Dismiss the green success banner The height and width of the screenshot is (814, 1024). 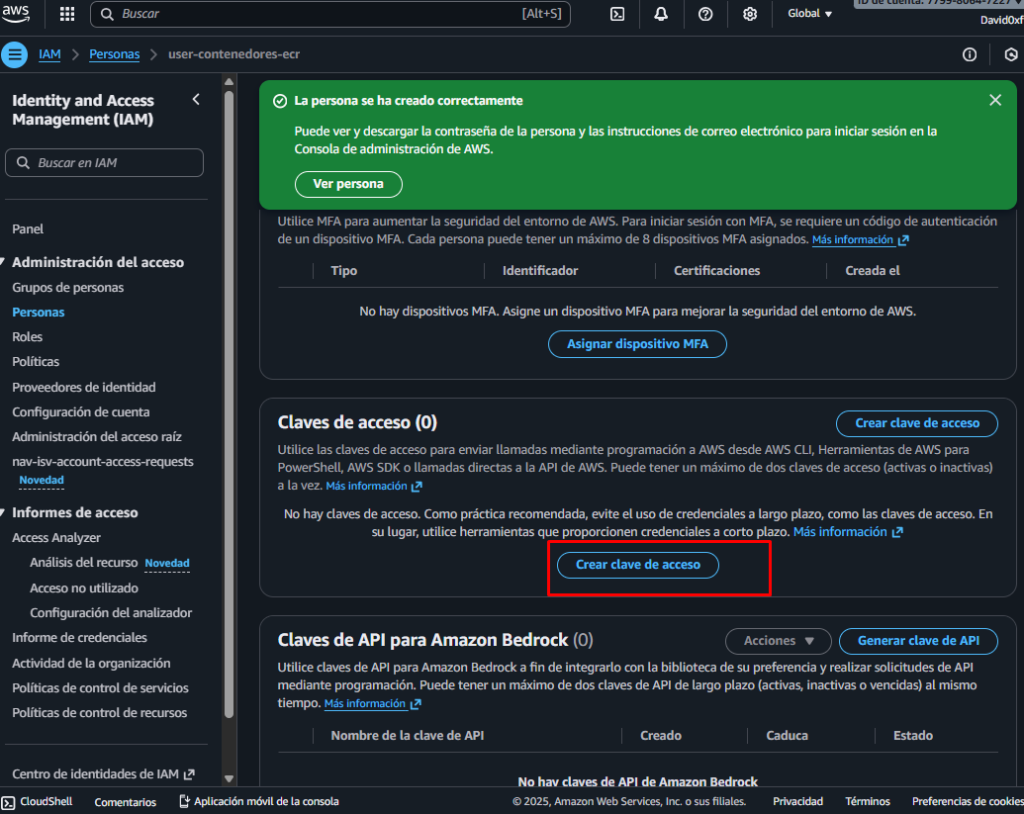click(994, 100)
